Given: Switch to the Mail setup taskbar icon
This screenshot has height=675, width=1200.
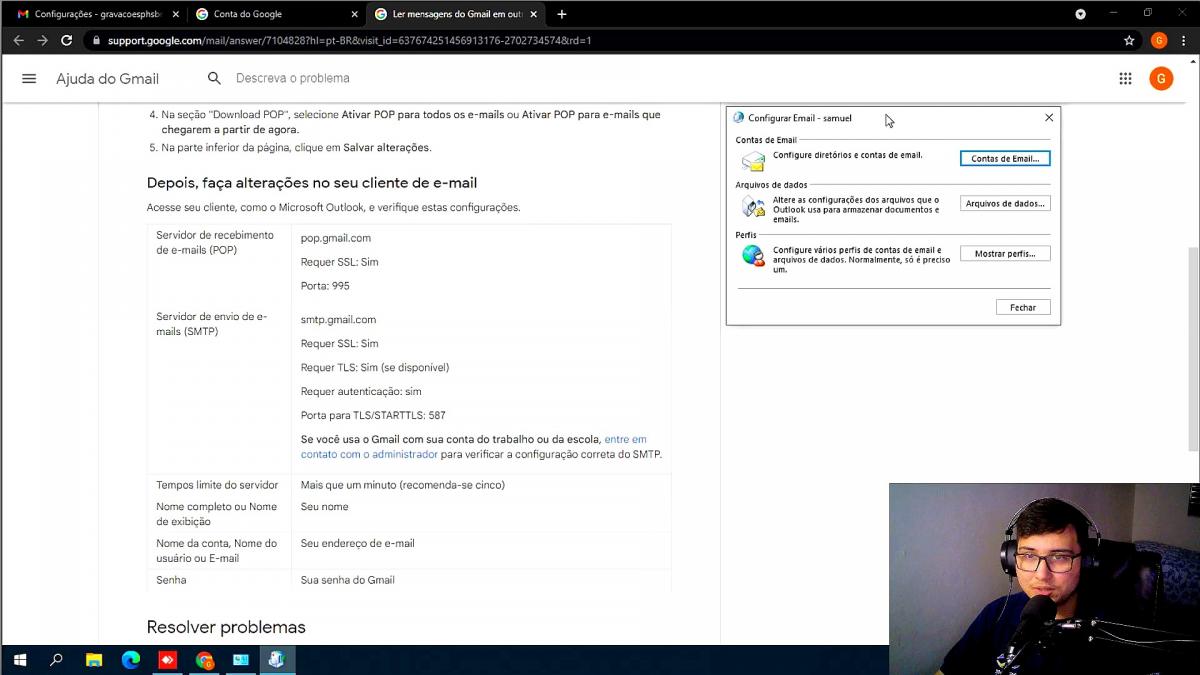Looking at the screenshot, I should click(277, 660).
